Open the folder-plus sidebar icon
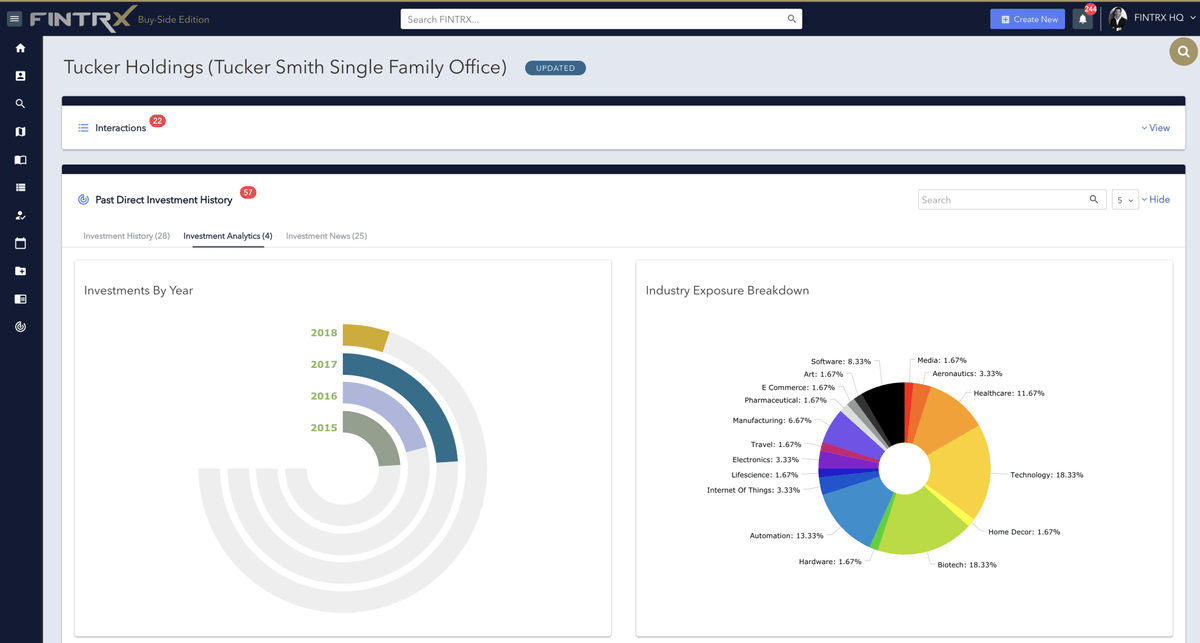The width and height of the screenshot is (1200, 643). [x=20, y=271]
